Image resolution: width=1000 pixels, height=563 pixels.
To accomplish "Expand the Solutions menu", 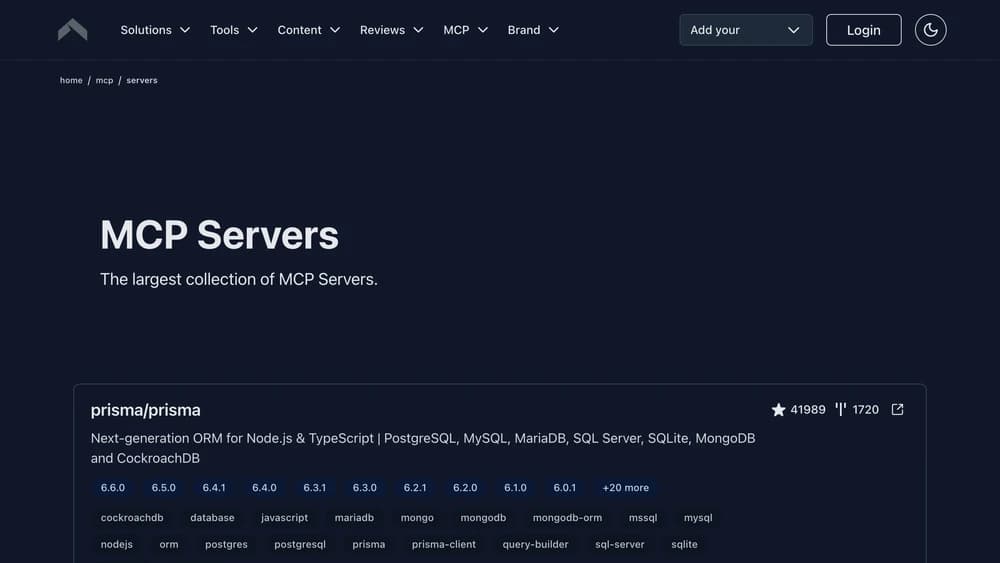I will pyautogui.click(x=155, y=30).
